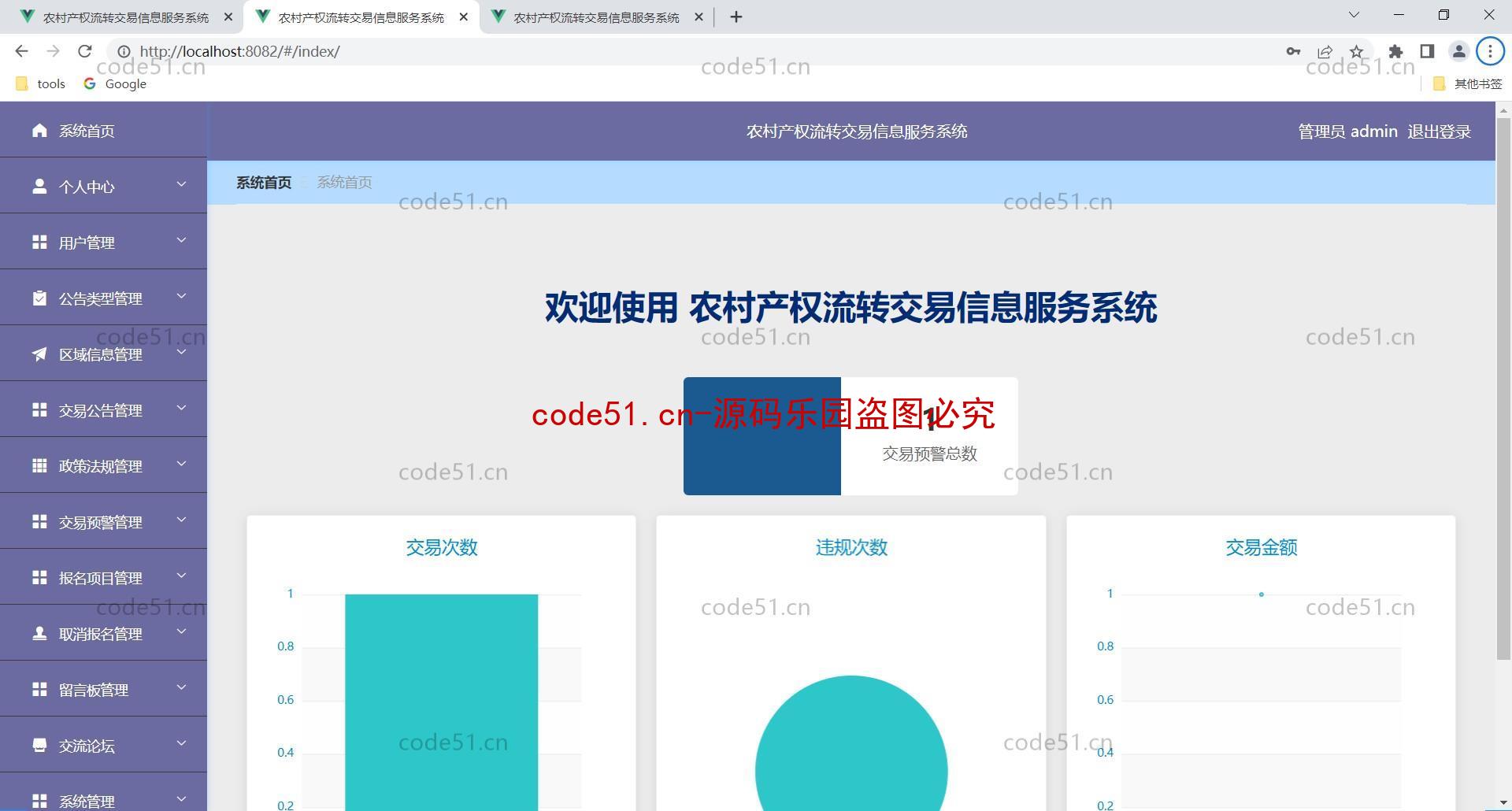The width and height of the screenshot is (1512, 811).
Task: Expand the 个人中心 chevron
Action: click(181, 184)
